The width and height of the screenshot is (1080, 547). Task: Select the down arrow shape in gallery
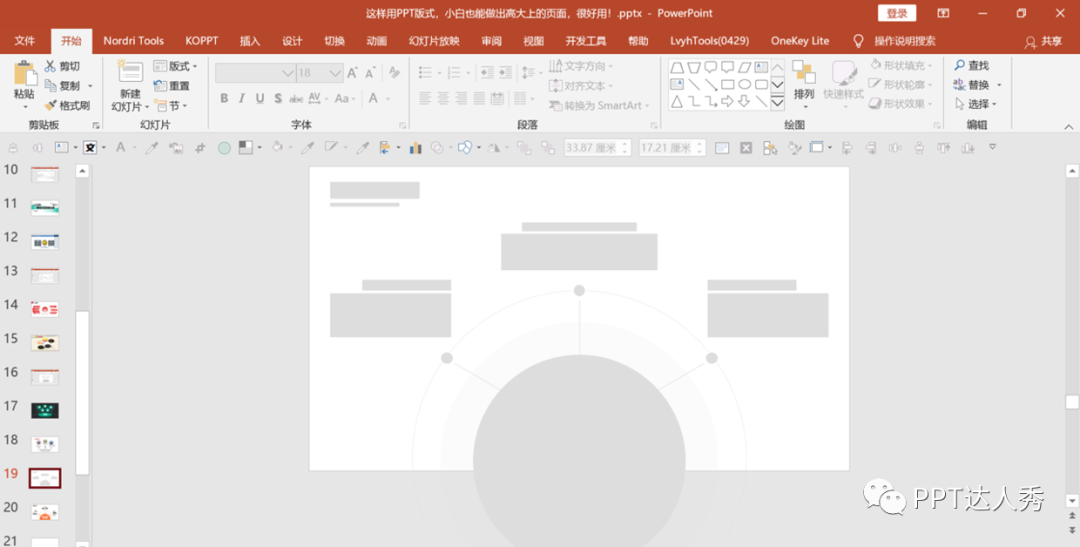pyautogui.click(x=744, y=101)
